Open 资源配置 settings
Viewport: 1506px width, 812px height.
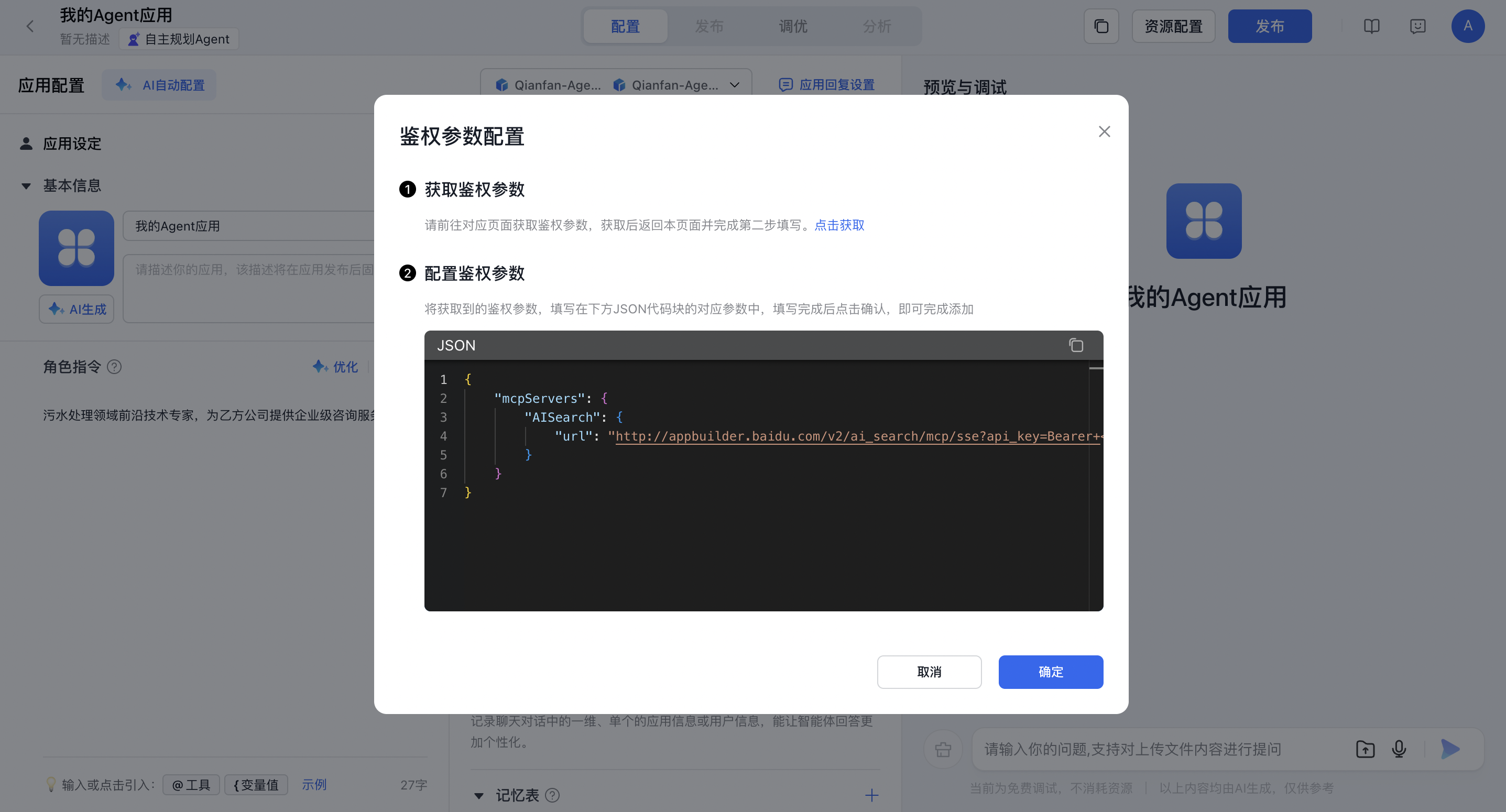click(x=1173, y=26)
